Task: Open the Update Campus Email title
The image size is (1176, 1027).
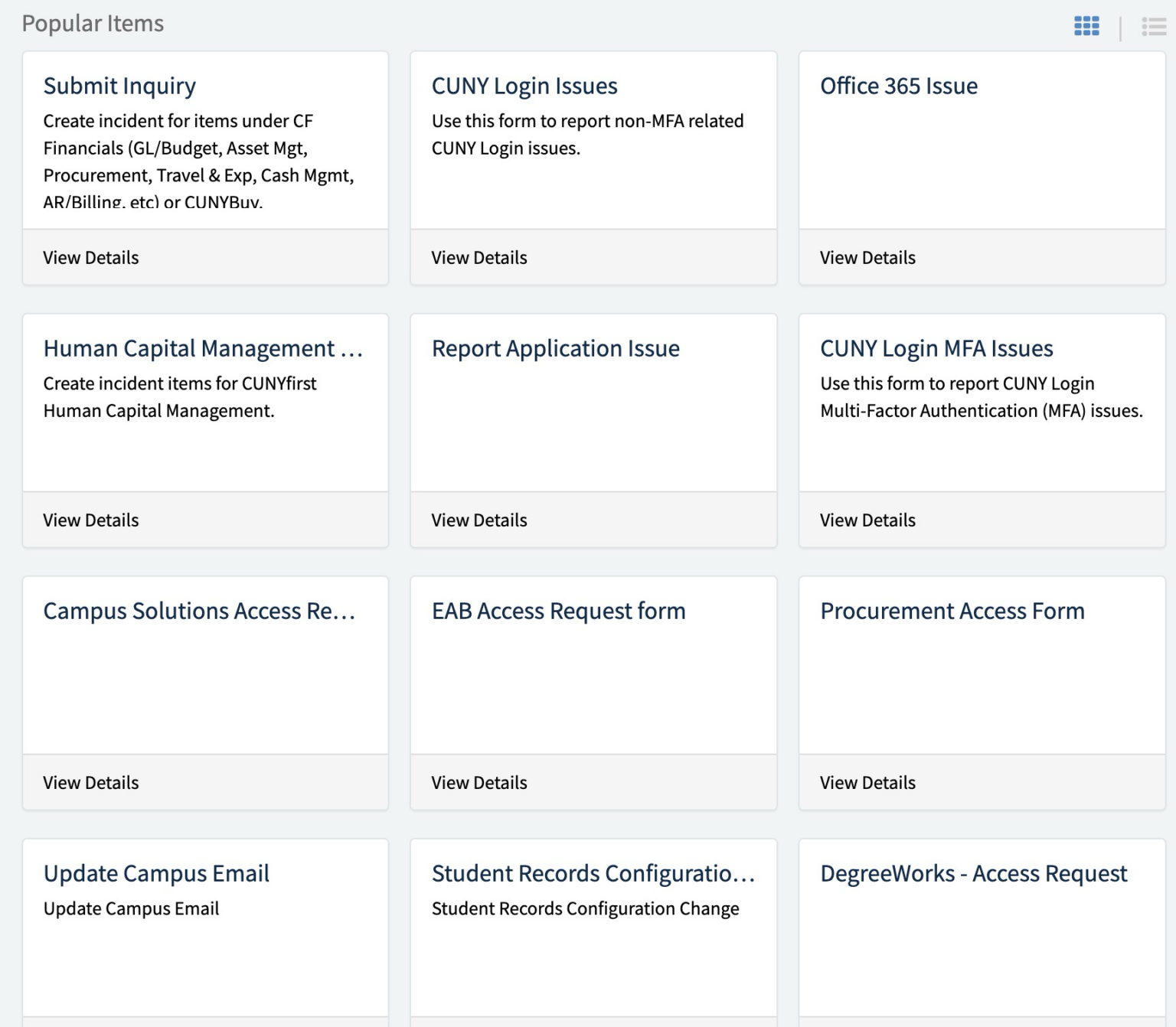Action: coord(156,873)
